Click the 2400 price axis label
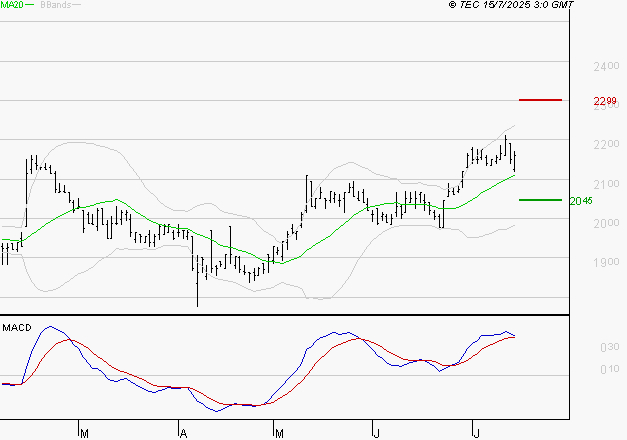The width and height of the screenshot is (627, 440). [x=604, y=66]
